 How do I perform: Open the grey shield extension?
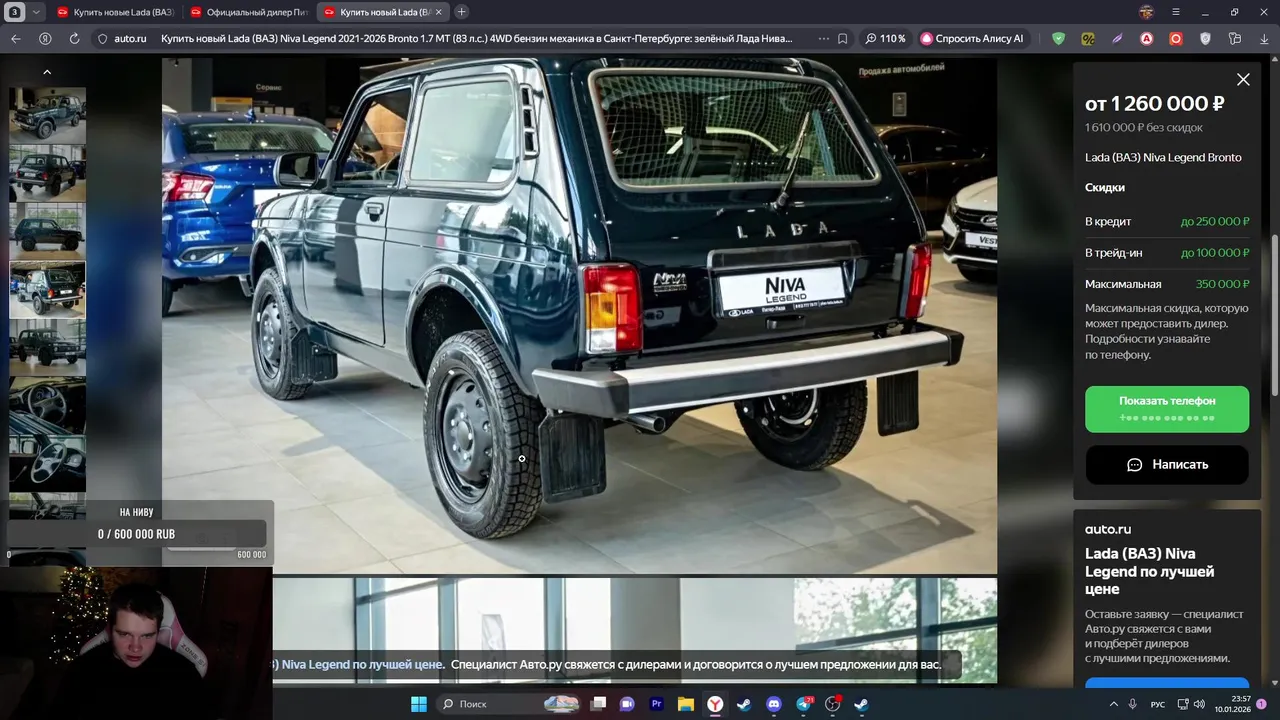[1205, 39]
